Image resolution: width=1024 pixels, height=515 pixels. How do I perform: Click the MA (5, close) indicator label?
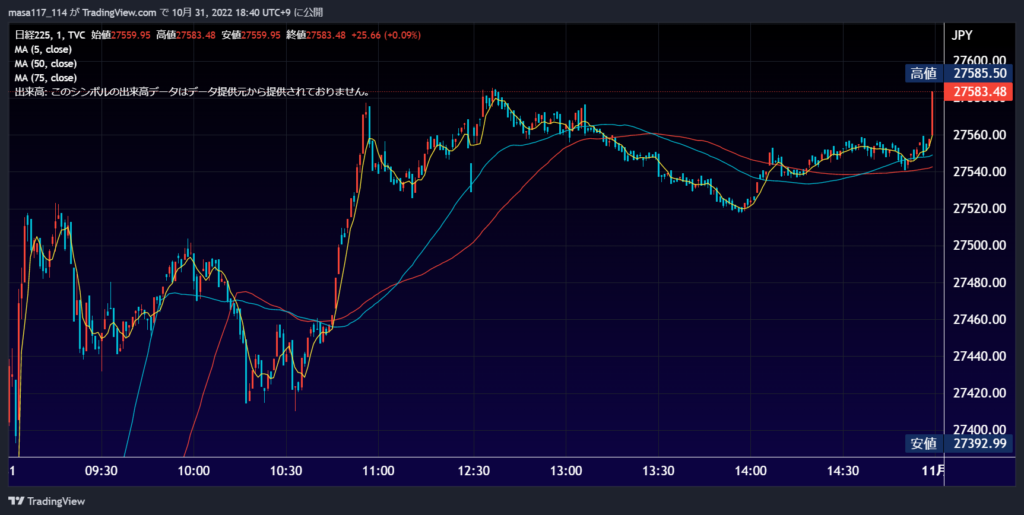tap(43, 50)
